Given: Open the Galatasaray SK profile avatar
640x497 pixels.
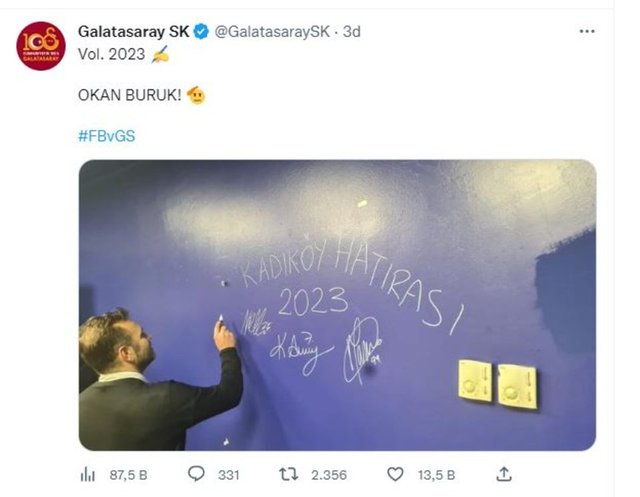Looking at the screenshot, I should click(x=41, y=46).
